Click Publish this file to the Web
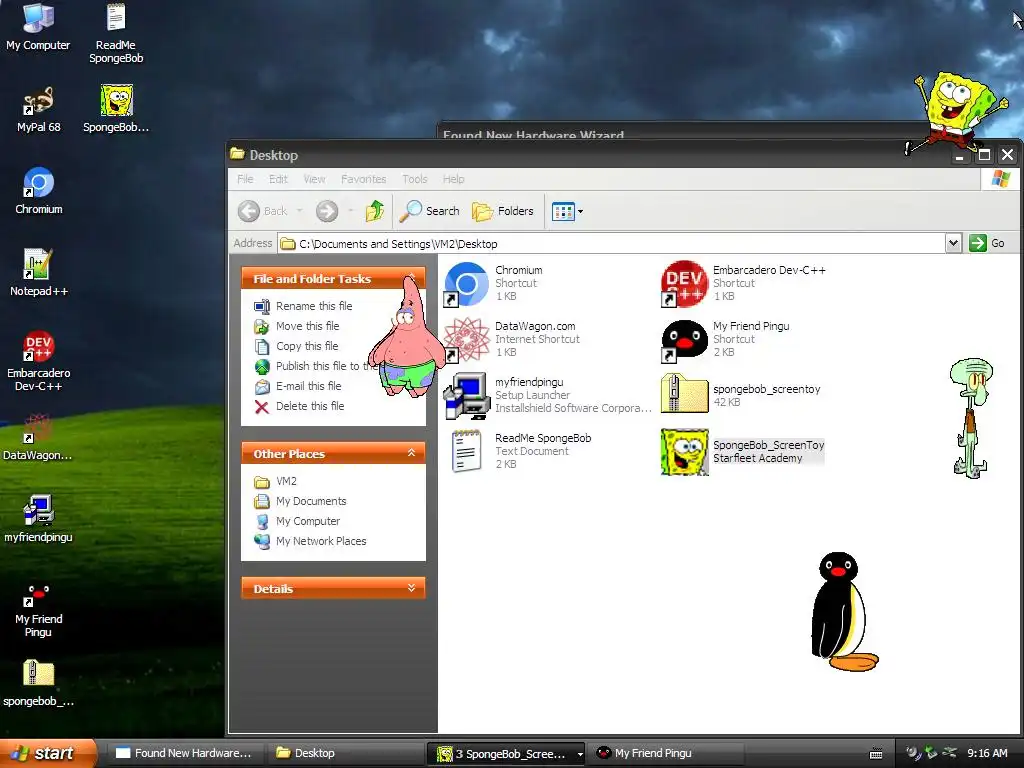Viewport: 1024px width, 768px height. pyautogui.click(x=323, y=366)
